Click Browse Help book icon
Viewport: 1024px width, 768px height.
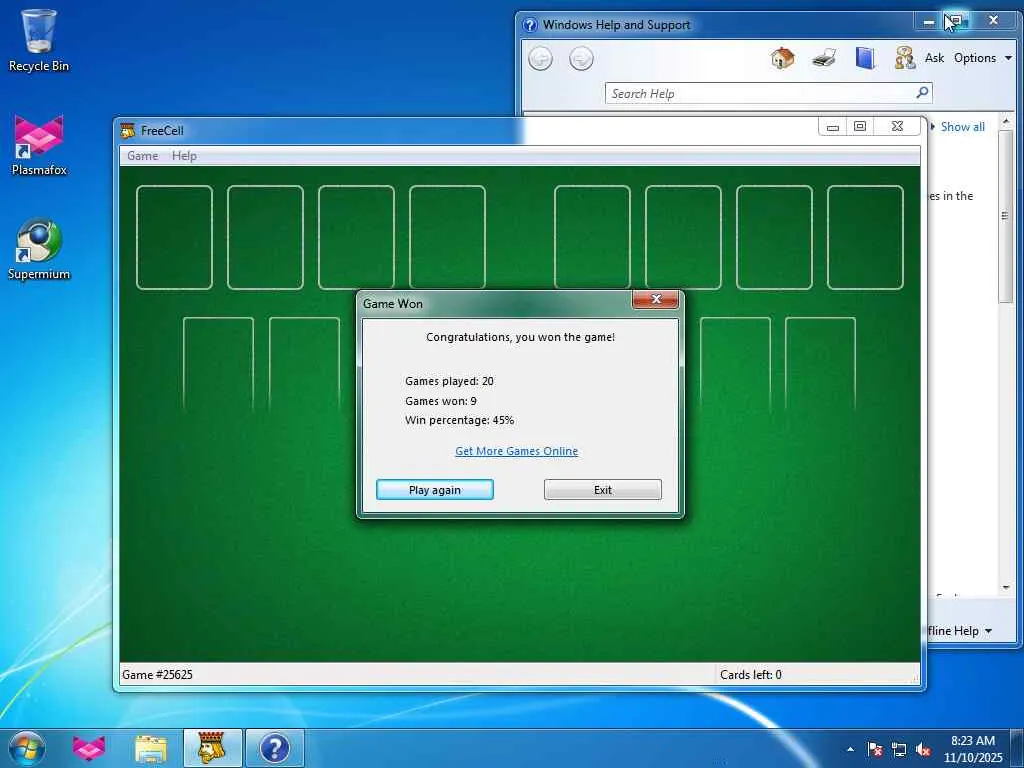[865, 58]
